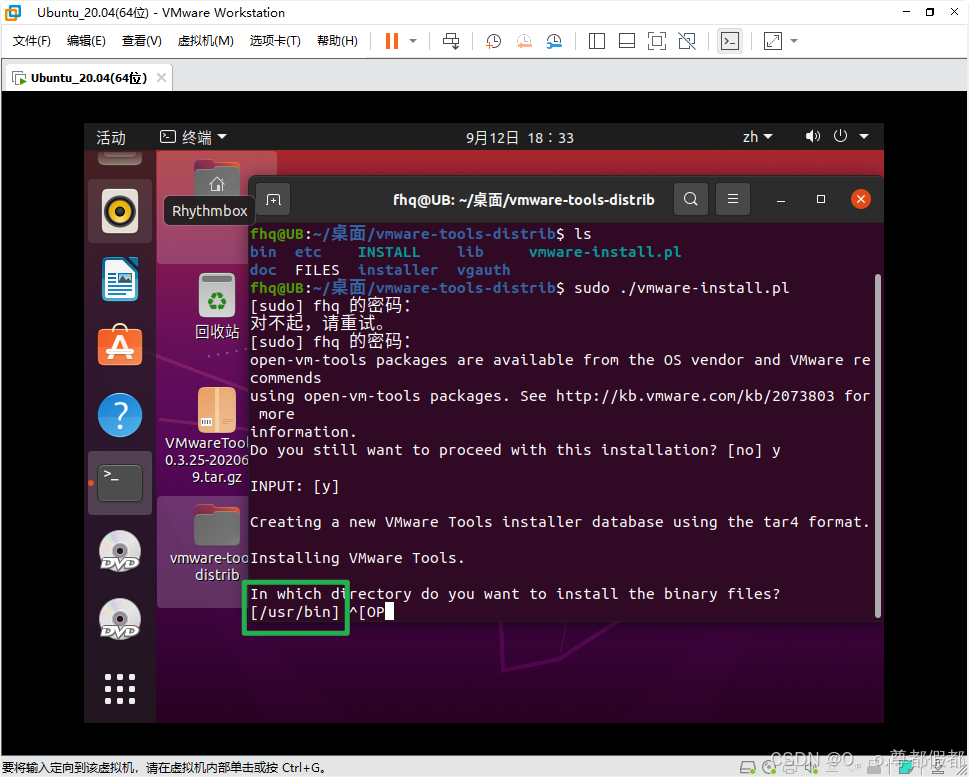Toggle the thumbnail bar view
The height and width of the screenshot is (777, 969).
627,41
